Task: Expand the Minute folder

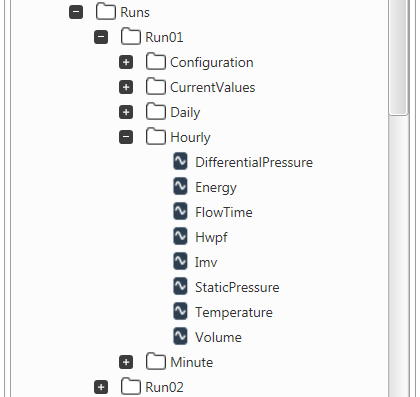Action: (126, 362)
